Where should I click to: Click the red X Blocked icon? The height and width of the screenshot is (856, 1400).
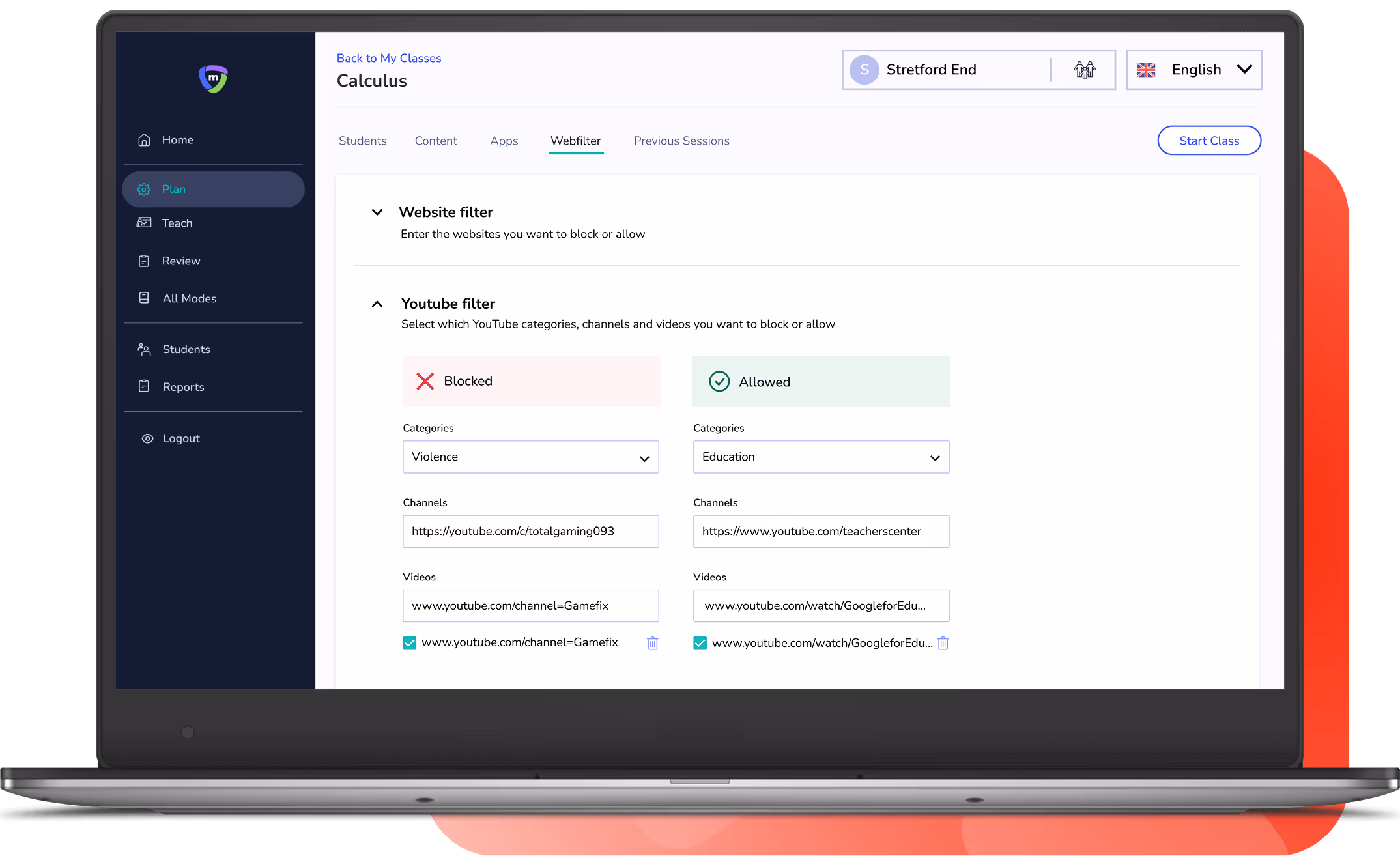425,381
